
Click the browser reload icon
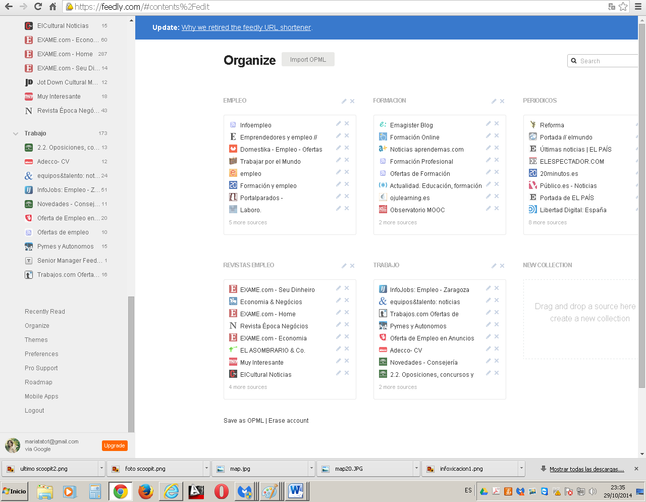[38, 6]
